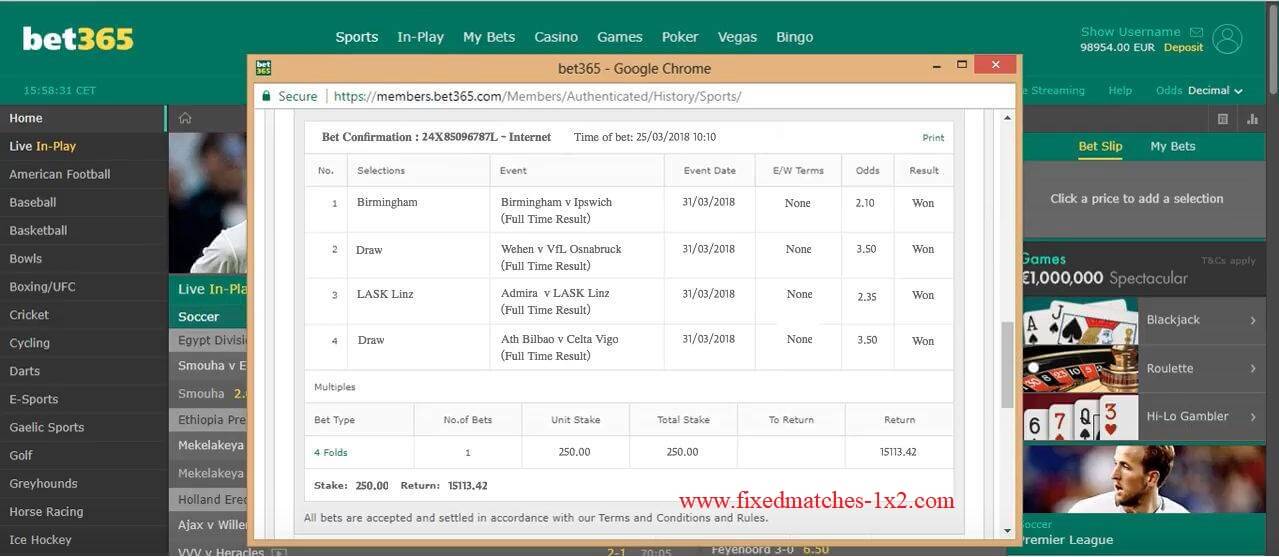Open Cricket in the sidebar
This screenshot has height=557, width=1279.
pyautogui.click(x=83, y=314)
